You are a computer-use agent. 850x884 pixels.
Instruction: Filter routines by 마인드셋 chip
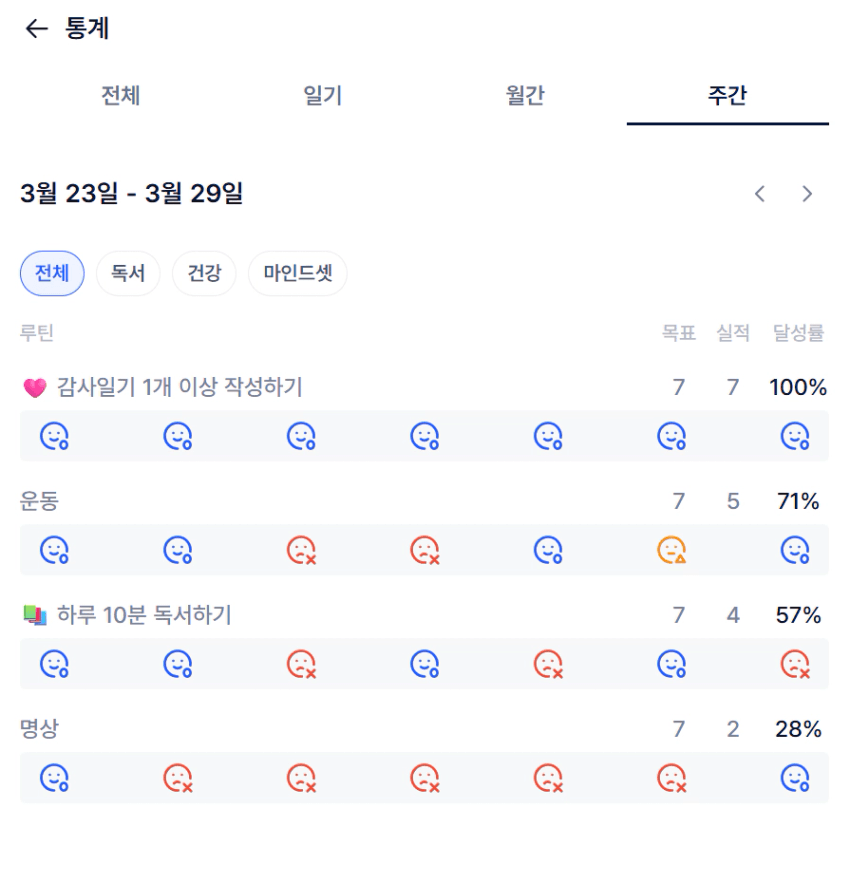pyautogui.click(x=297, y=274)
